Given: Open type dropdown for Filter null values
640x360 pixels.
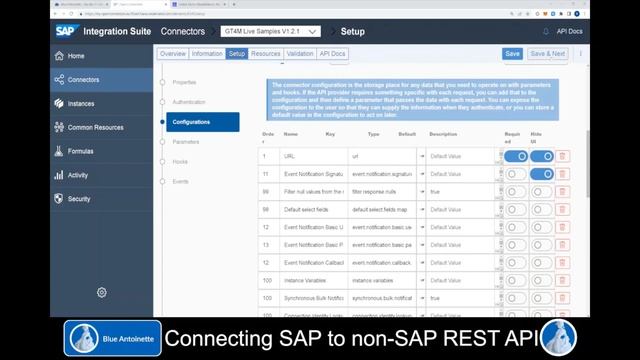Looking at the screenshot, I should point(422,192).
